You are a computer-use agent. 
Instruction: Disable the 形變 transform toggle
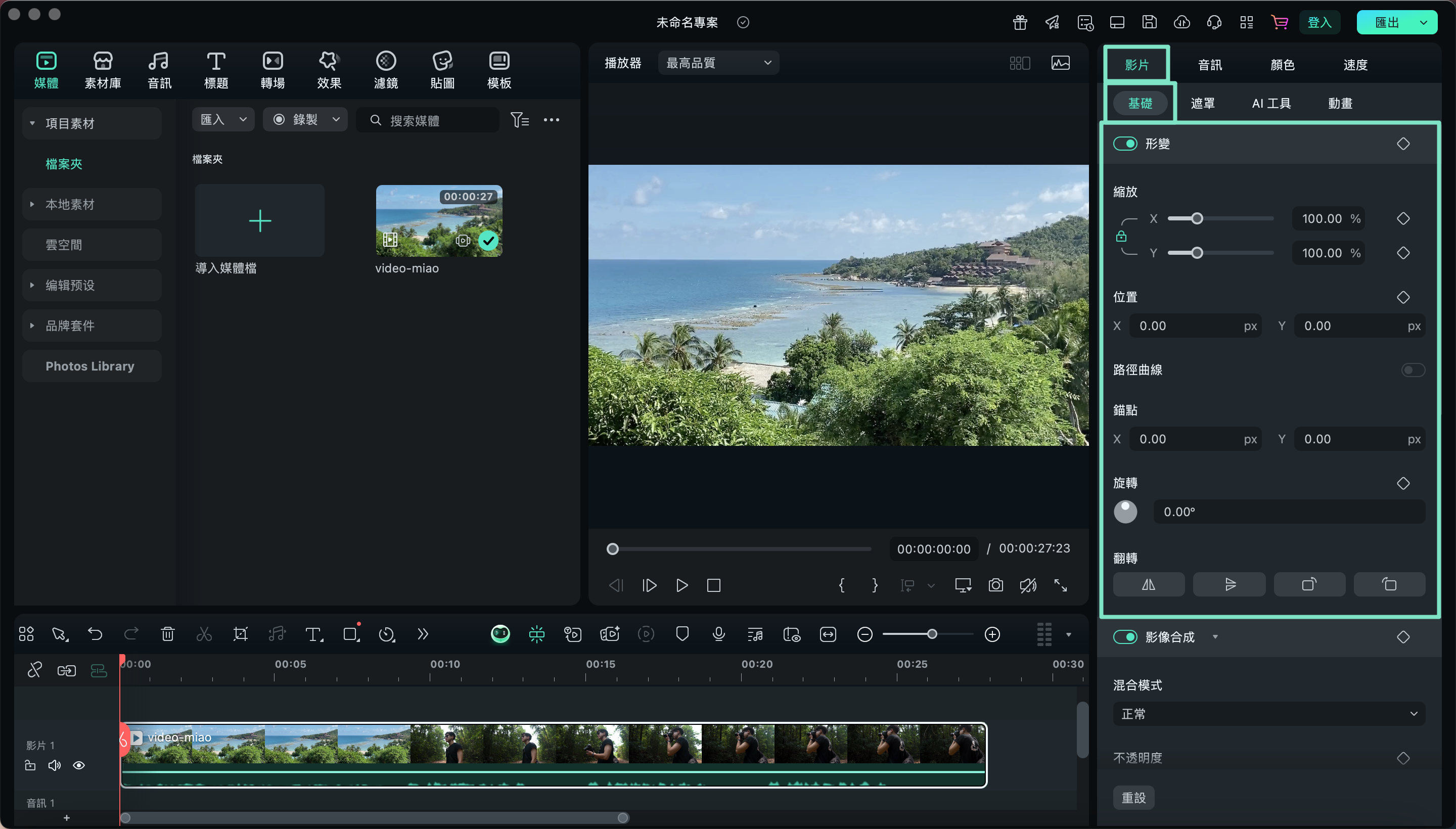[1125, 144]
